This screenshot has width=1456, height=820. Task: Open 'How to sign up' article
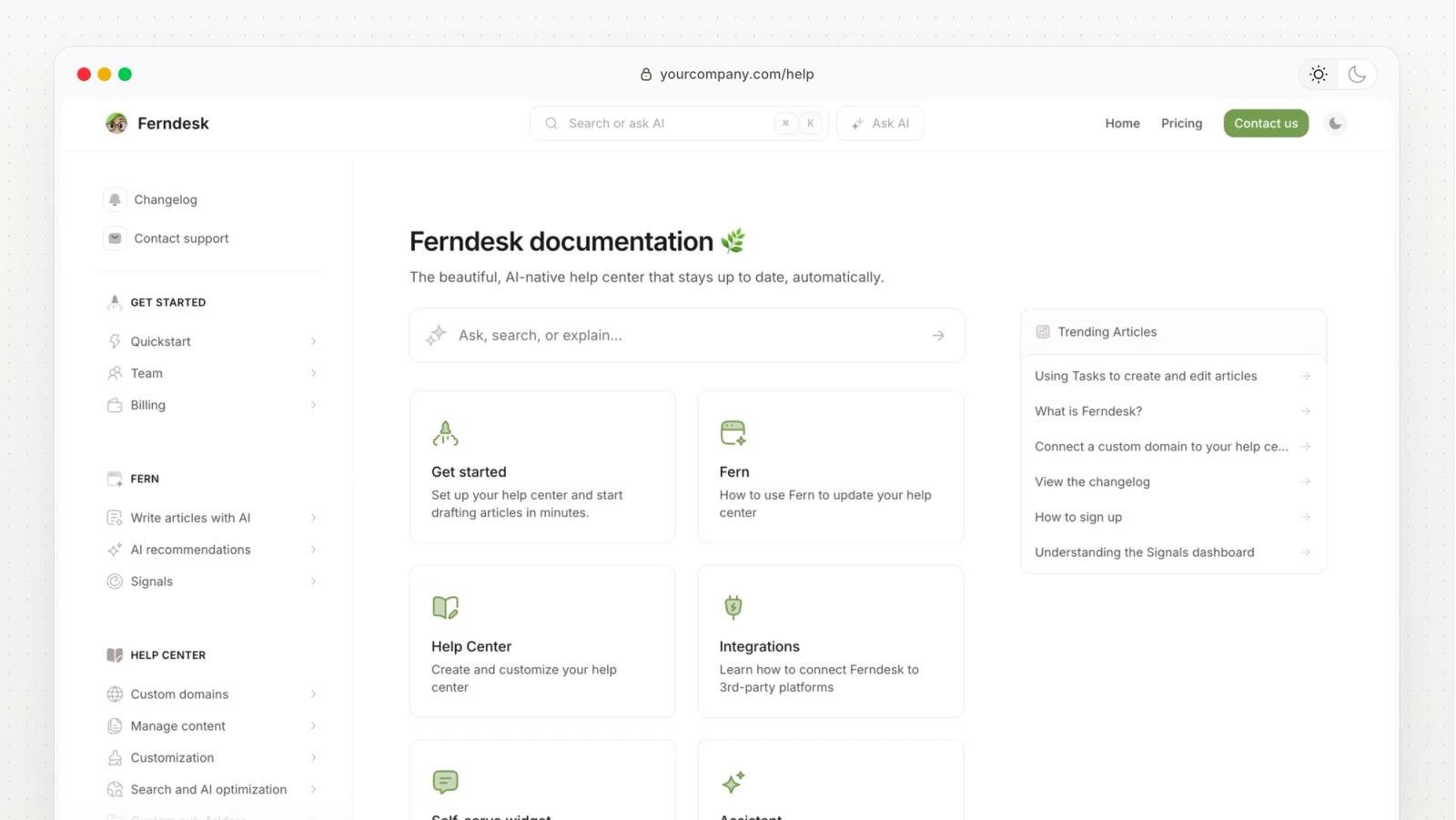[x=1173, y=517]
